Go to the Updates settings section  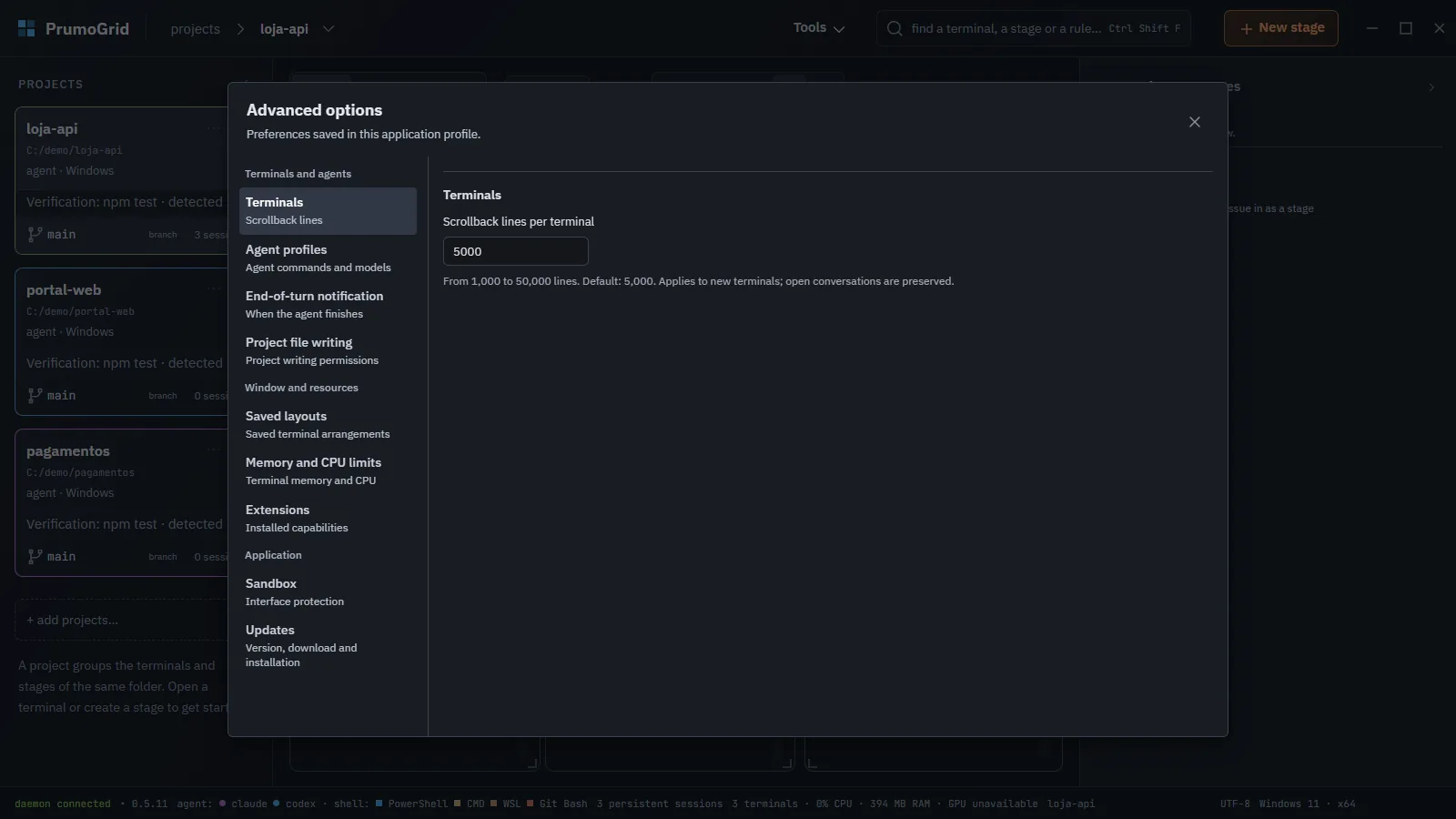tap(328, 646)
